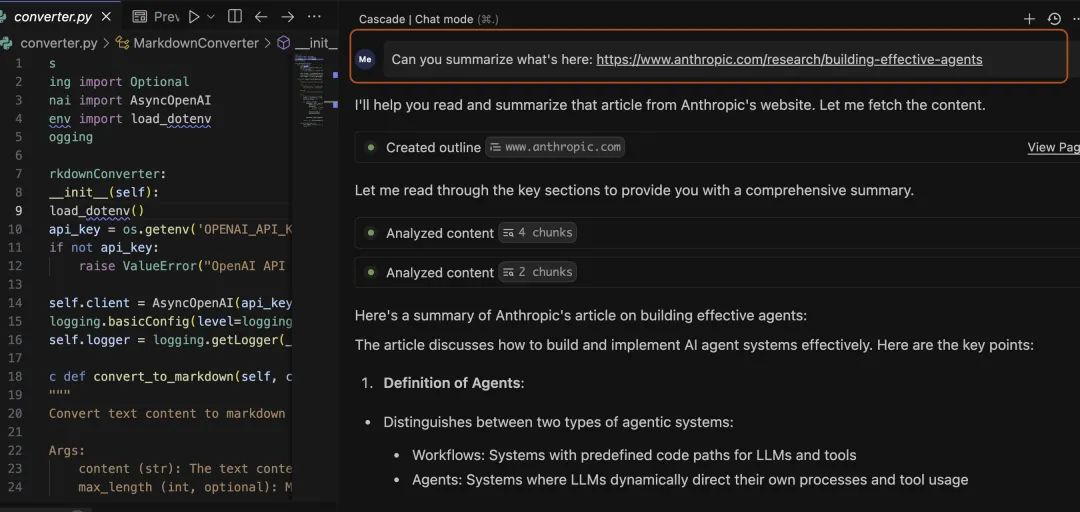Click the Workflows bullet point text
1080x512 pixels.
point(634,455)
